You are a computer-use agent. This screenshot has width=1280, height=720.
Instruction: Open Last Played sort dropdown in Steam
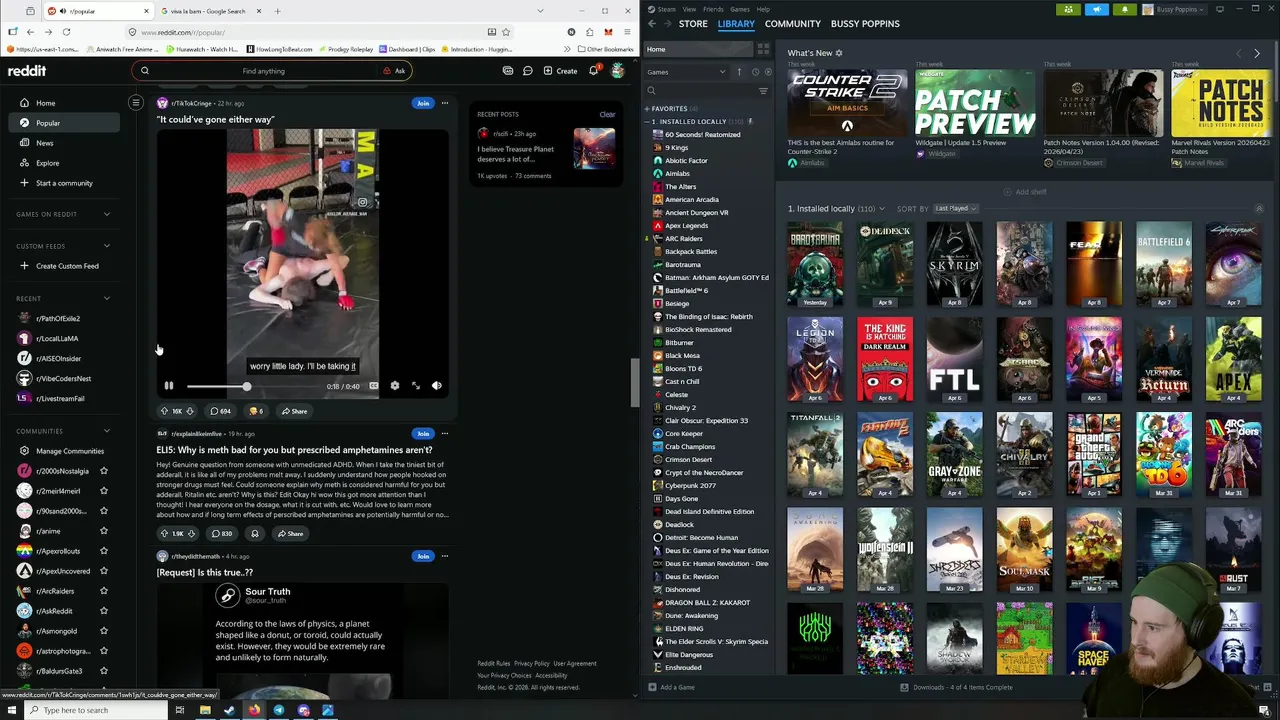tap(955, 209)
